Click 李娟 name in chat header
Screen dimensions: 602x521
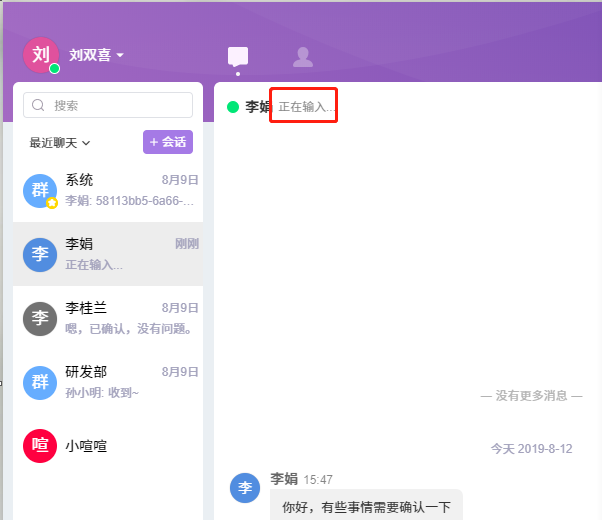pos(258,106)
